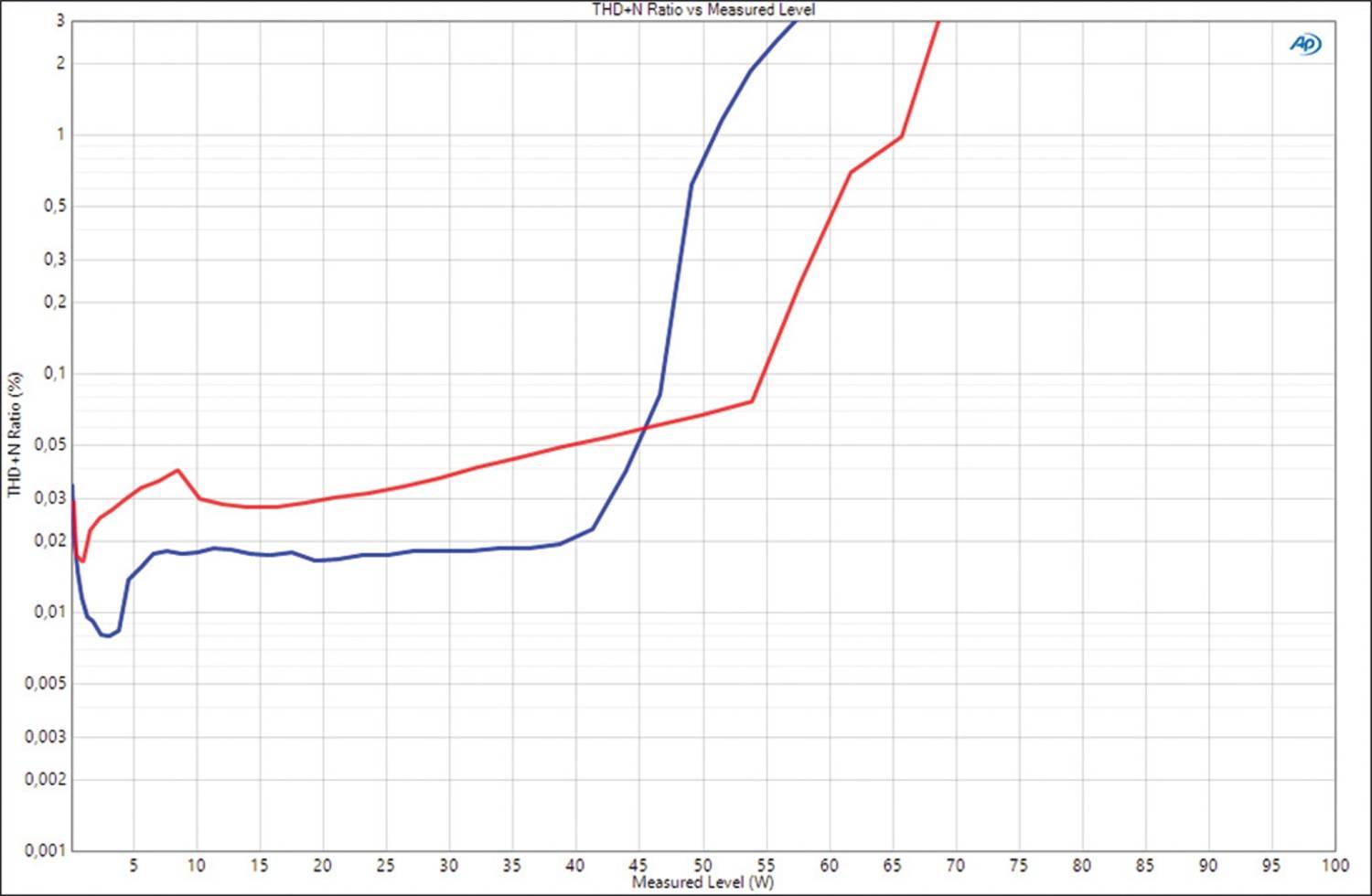1372x896 pixels.
Task: Click the x-axis value 40
Action: point(575,865)
